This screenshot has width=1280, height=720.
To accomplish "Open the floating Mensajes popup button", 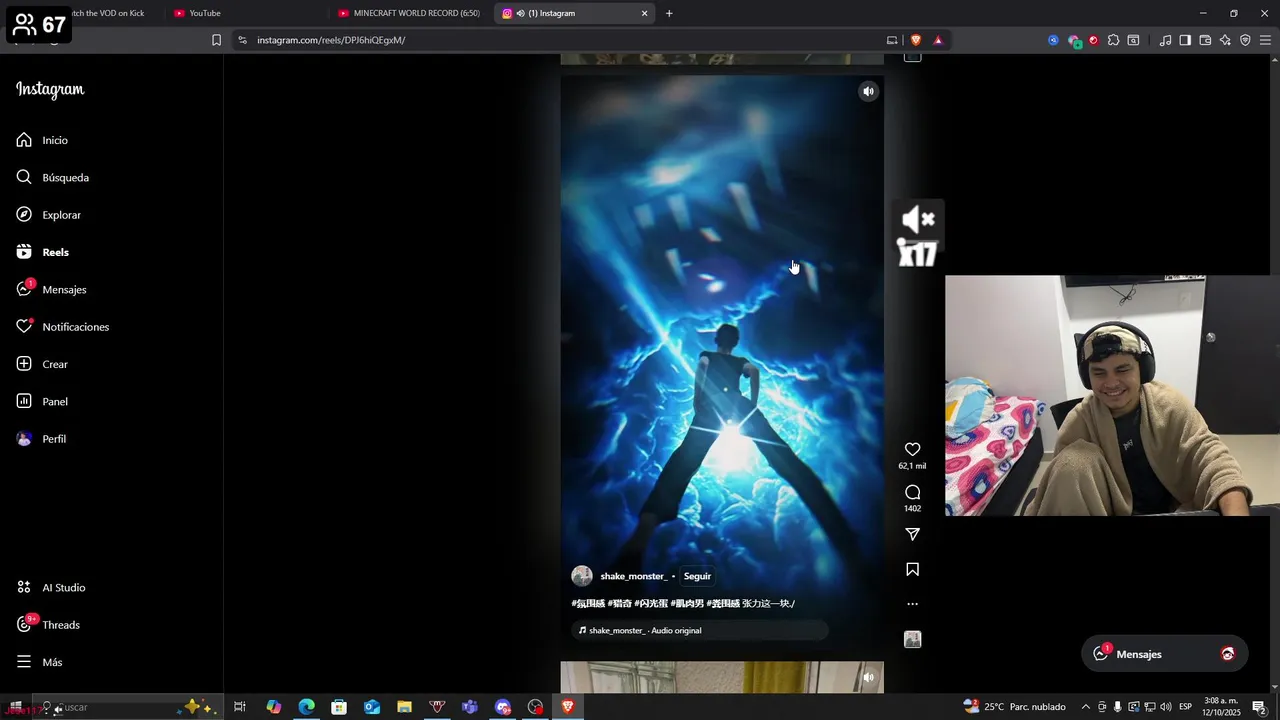I will (x=1164, y=654).
